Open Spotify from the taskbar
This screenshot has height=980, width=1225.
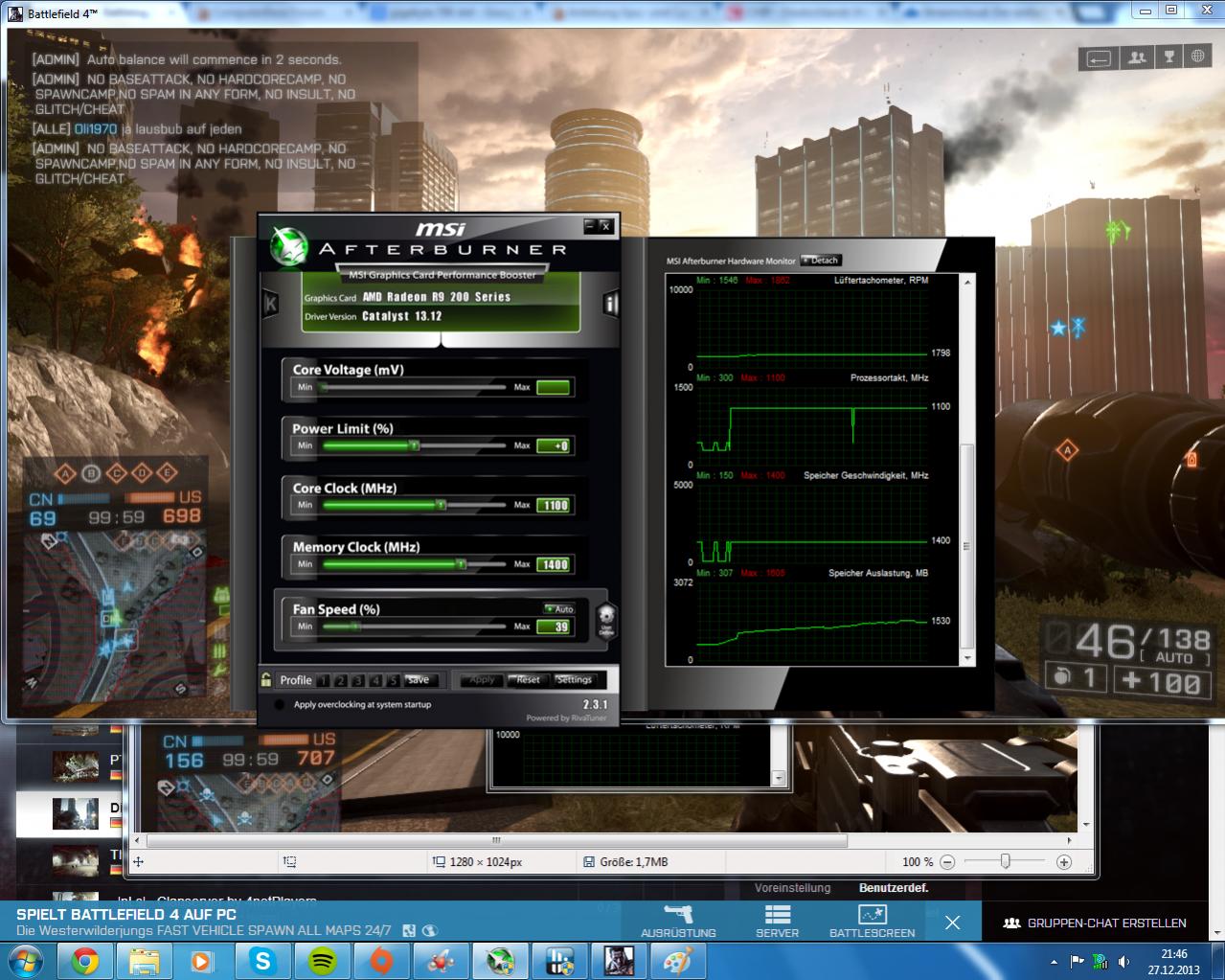click(322, 961)
